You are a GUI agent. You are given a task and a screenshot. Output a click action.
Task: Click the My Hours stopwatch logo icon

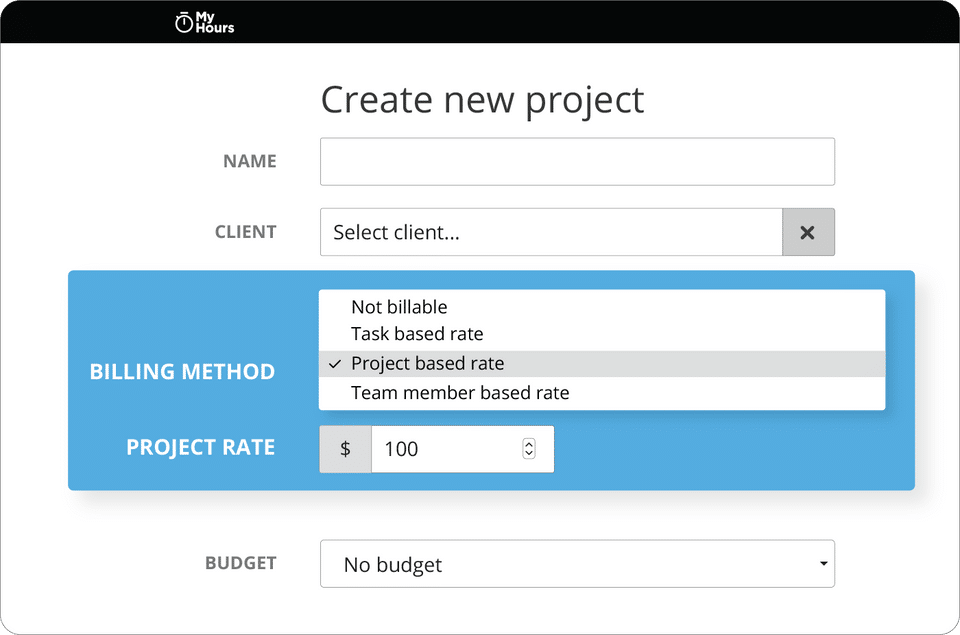click(x=184, y=22)
